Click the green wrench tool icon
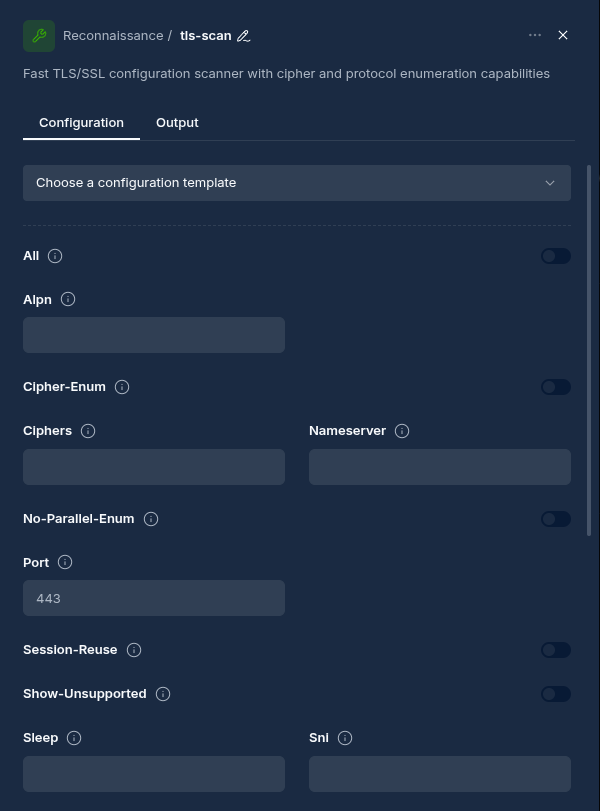 39,35
